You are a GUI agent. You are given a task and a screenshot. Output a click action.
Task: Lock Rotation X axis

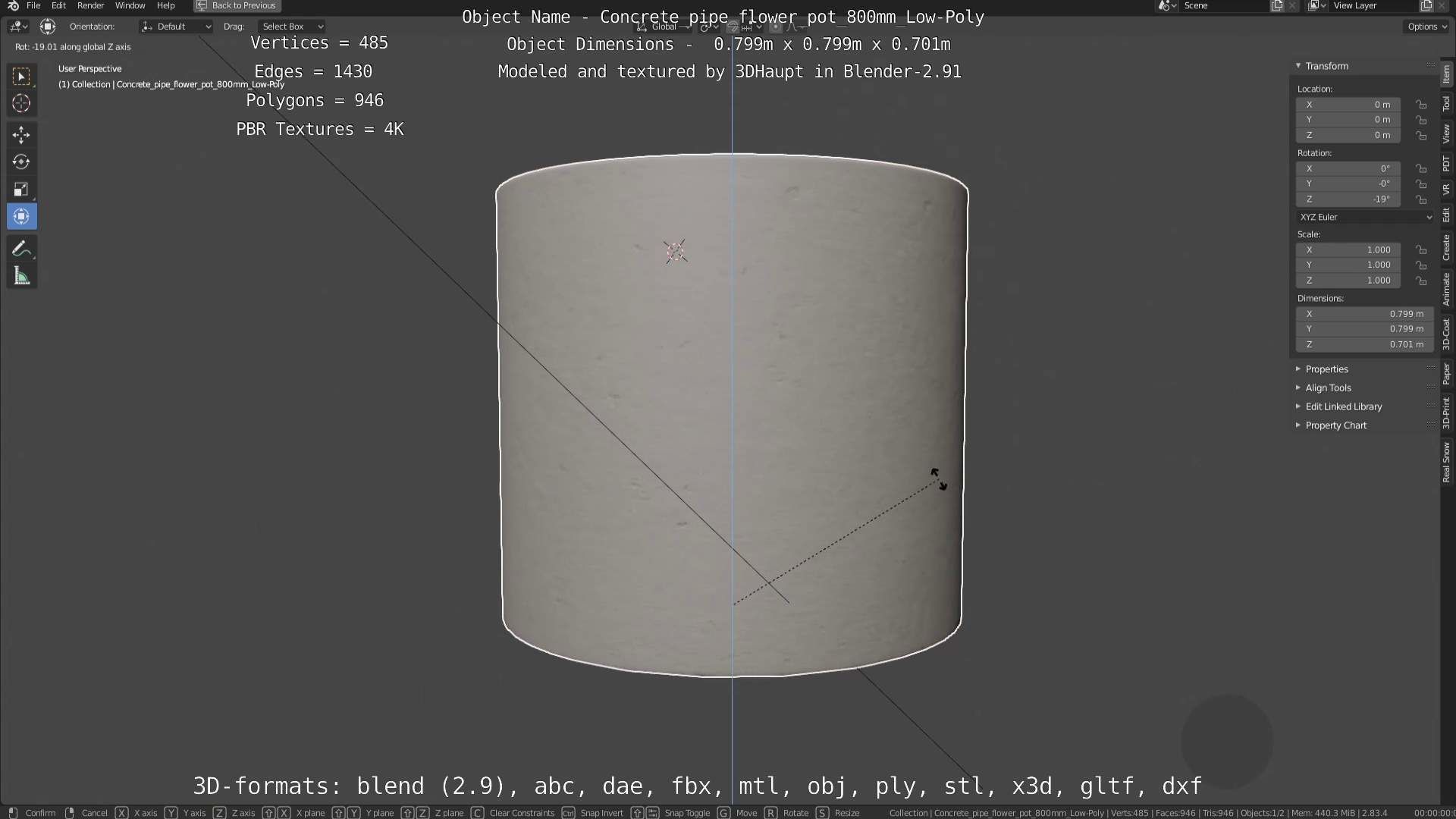[x=1421, y=168]
